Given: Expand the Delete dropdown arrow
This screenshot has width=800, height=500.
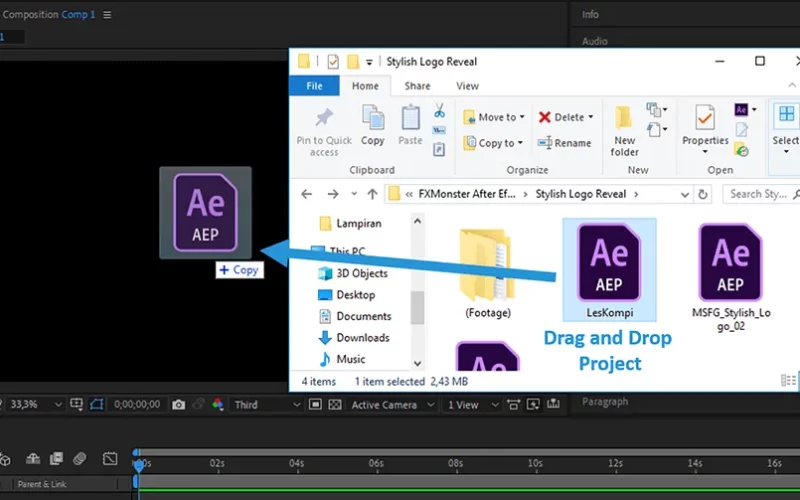Looking at the screenshot, I should click(591, 117).
